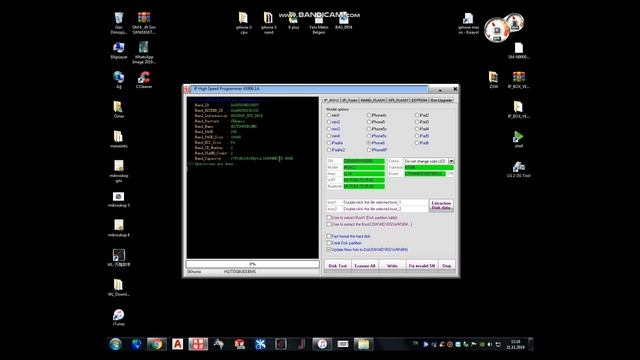Click the WIFI address field
The width and height of the screenshot is (640, 360).
(x=364, y=180)
